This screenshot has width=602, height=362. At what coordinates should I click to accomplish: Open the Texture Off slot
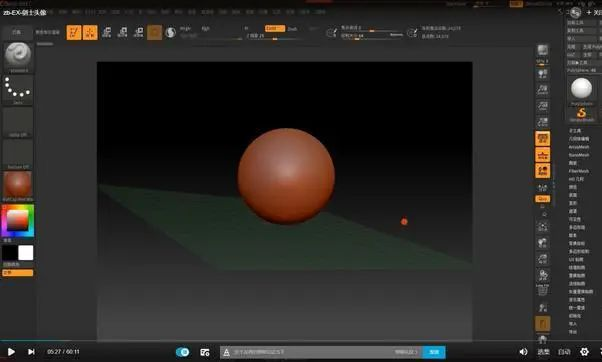[x=18, y=154]
